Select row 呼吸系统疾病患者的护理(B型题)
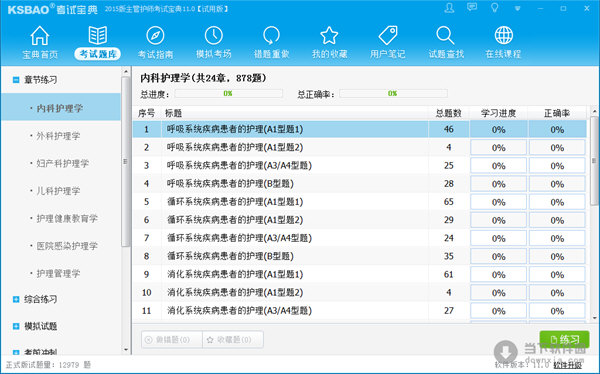 point(360,184)
